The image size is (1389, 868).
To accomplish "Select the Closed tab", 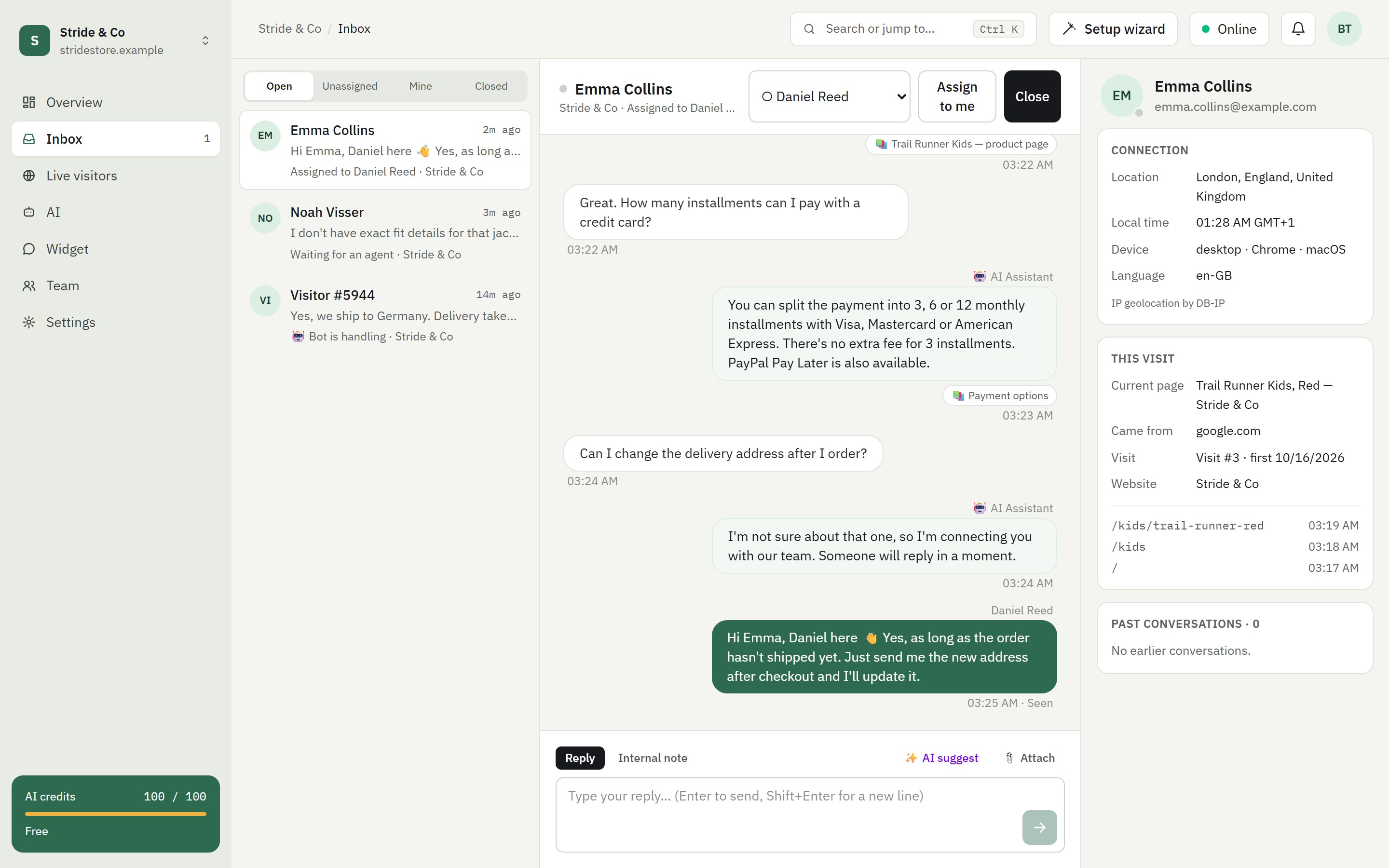I will pyautogui.click(x=491, y=86).
